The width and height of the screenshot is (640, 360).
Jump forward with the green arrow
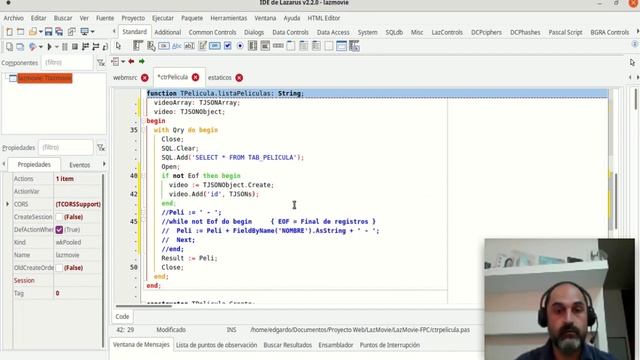142,62
